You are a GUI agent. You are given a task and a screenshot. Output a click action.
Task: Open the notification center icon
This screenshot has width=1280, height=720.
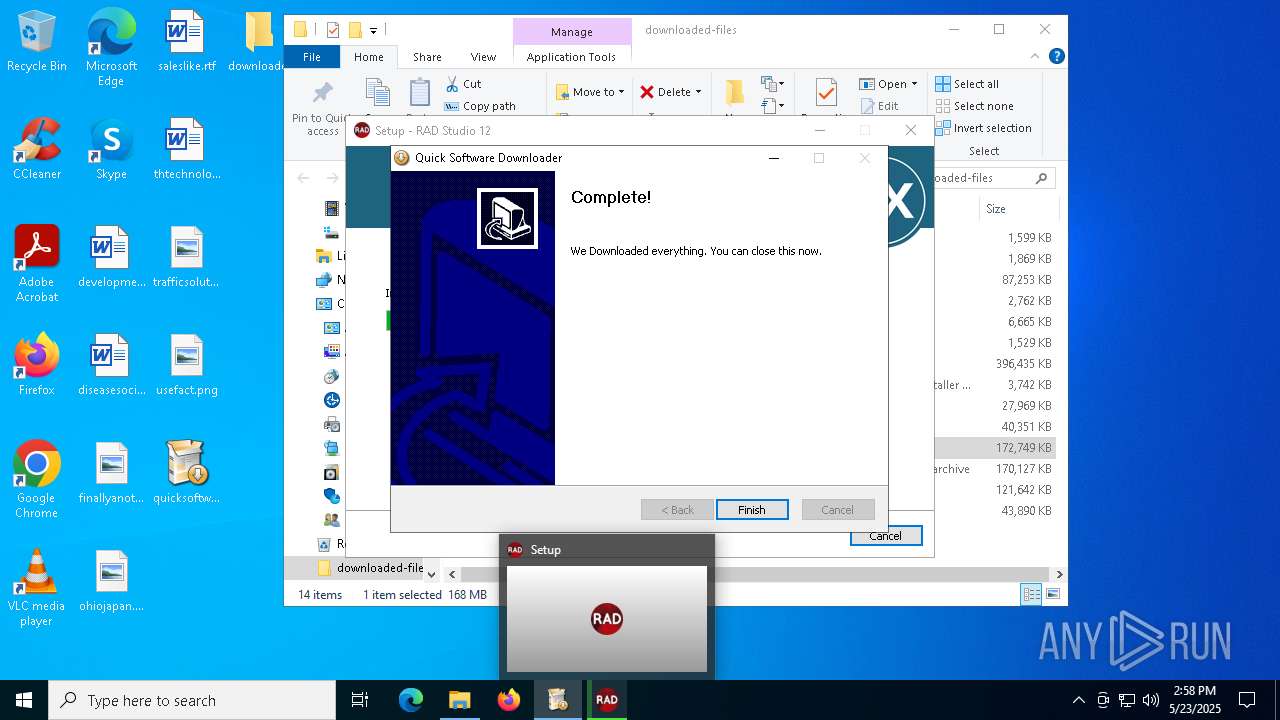(x=1247, y=700)
